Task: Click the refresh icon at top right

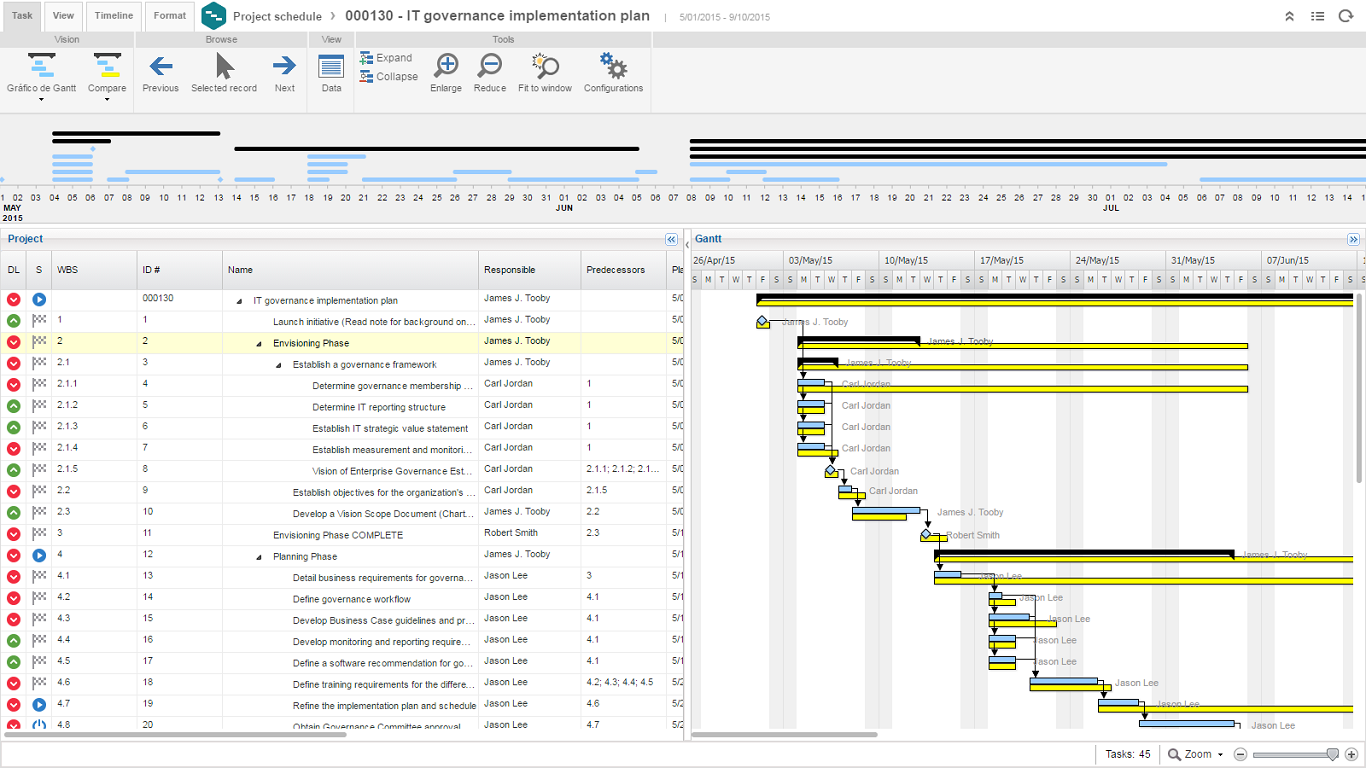Action: (1345, 16)
